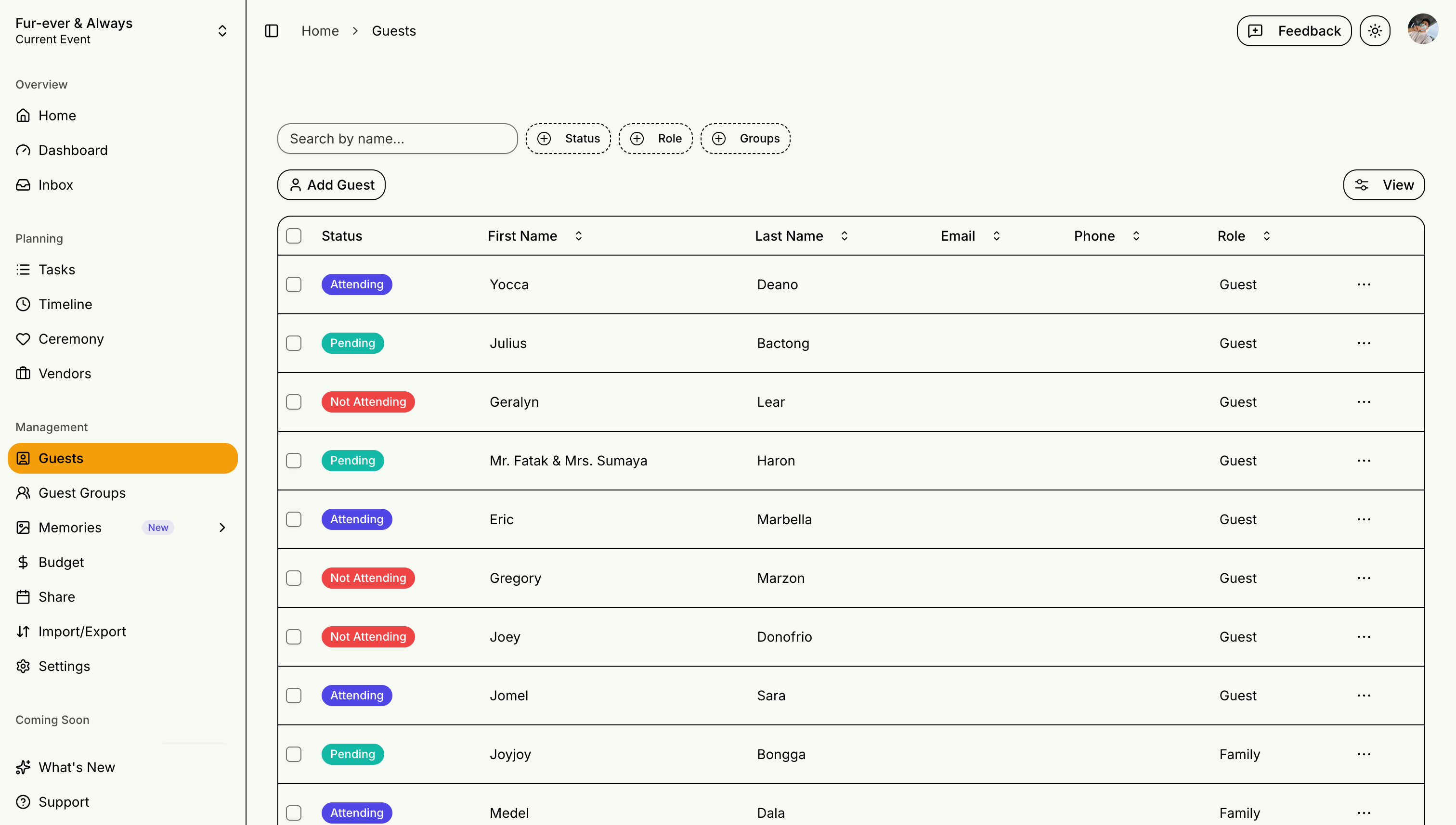
Task: Check the box for Julius Bactong
Action: [294, 343]
